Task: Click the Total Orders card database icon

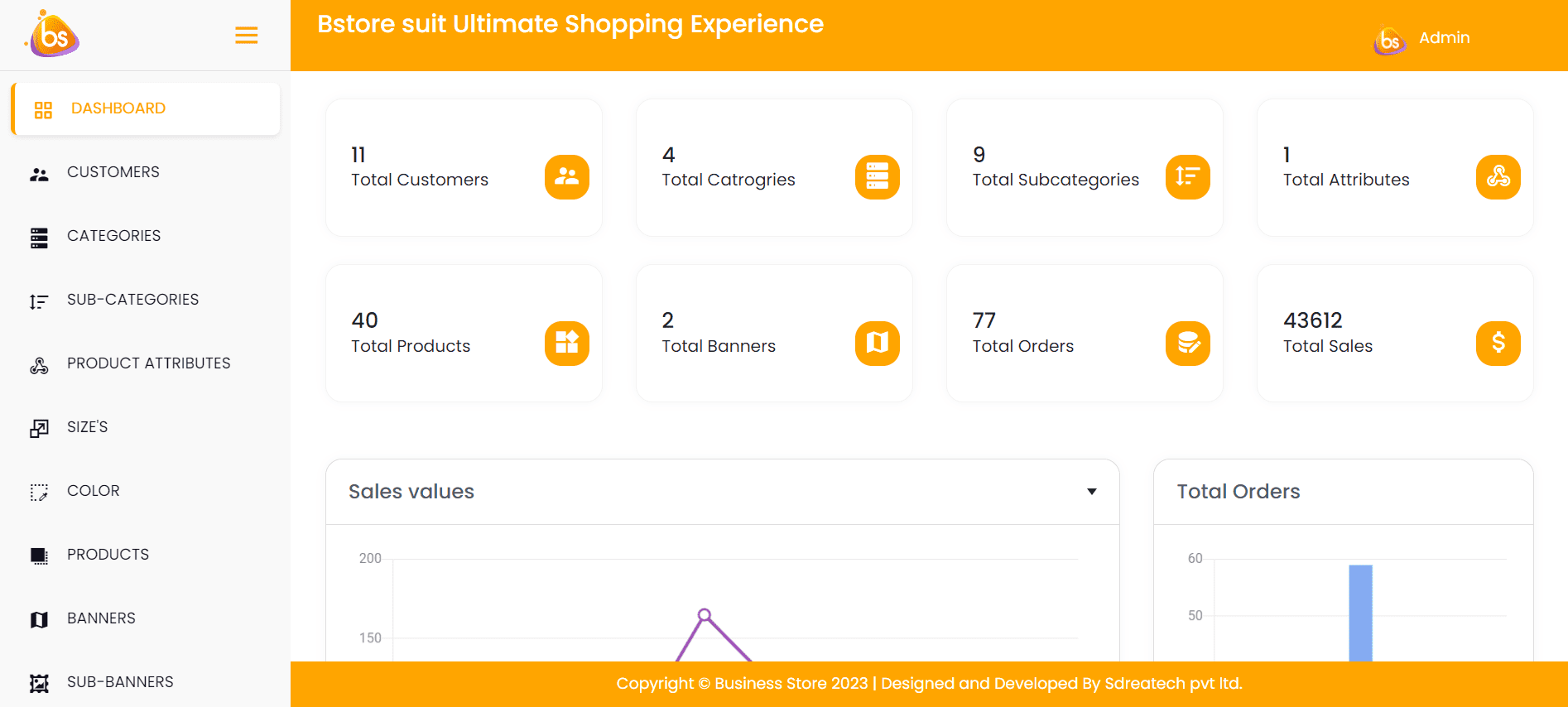Action: coord(1188,343)
